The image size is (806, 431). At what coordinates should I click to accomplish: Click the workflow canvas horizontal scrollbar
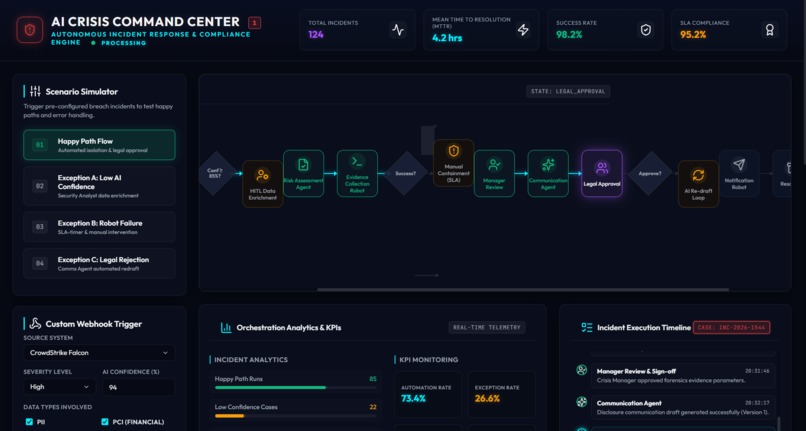click(523, 290)
